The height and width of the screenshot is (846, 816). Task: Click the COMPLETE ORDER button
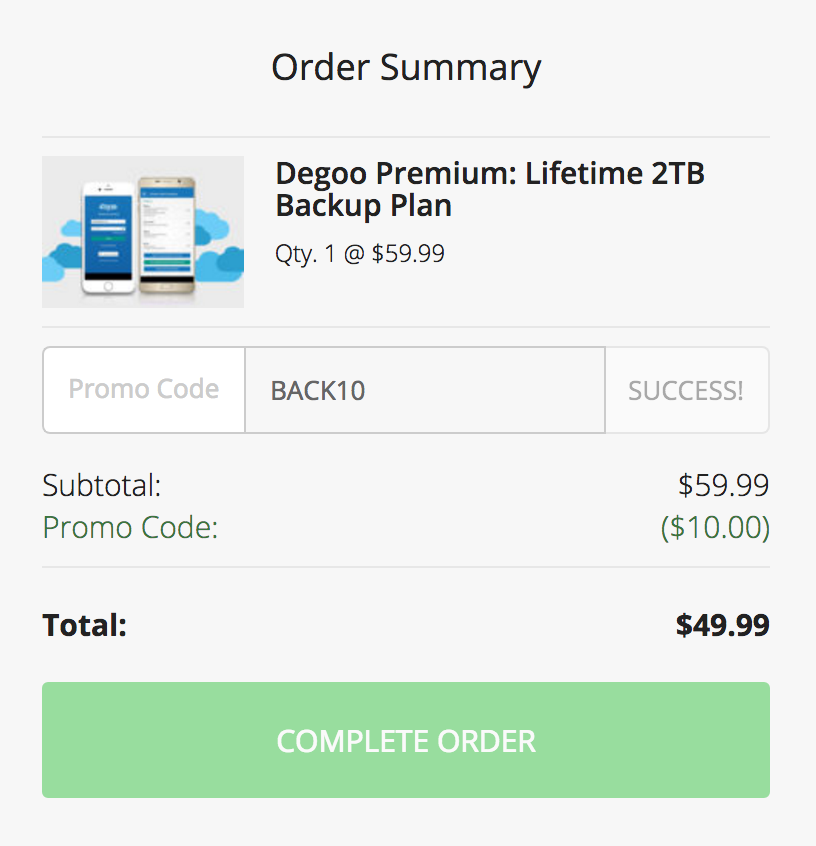[x=406, y=740]
